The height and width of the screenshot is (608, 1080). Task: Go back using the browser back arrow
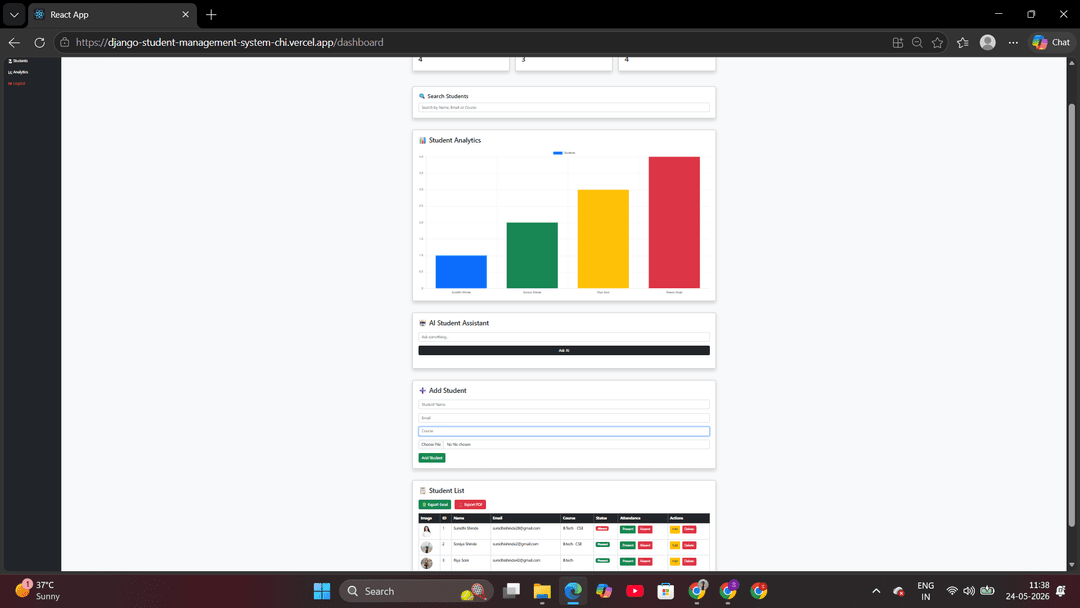pyautogui.click(x=14, y=42)
